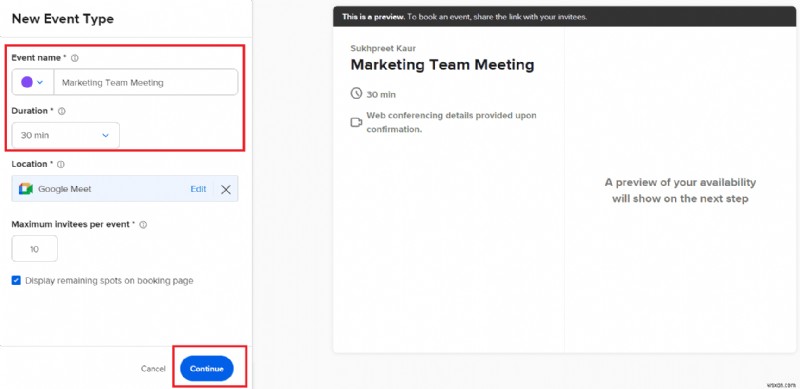Click the info icon beside Event name
The height and width of the screenshot is (389, 800).
pos(74,58)
